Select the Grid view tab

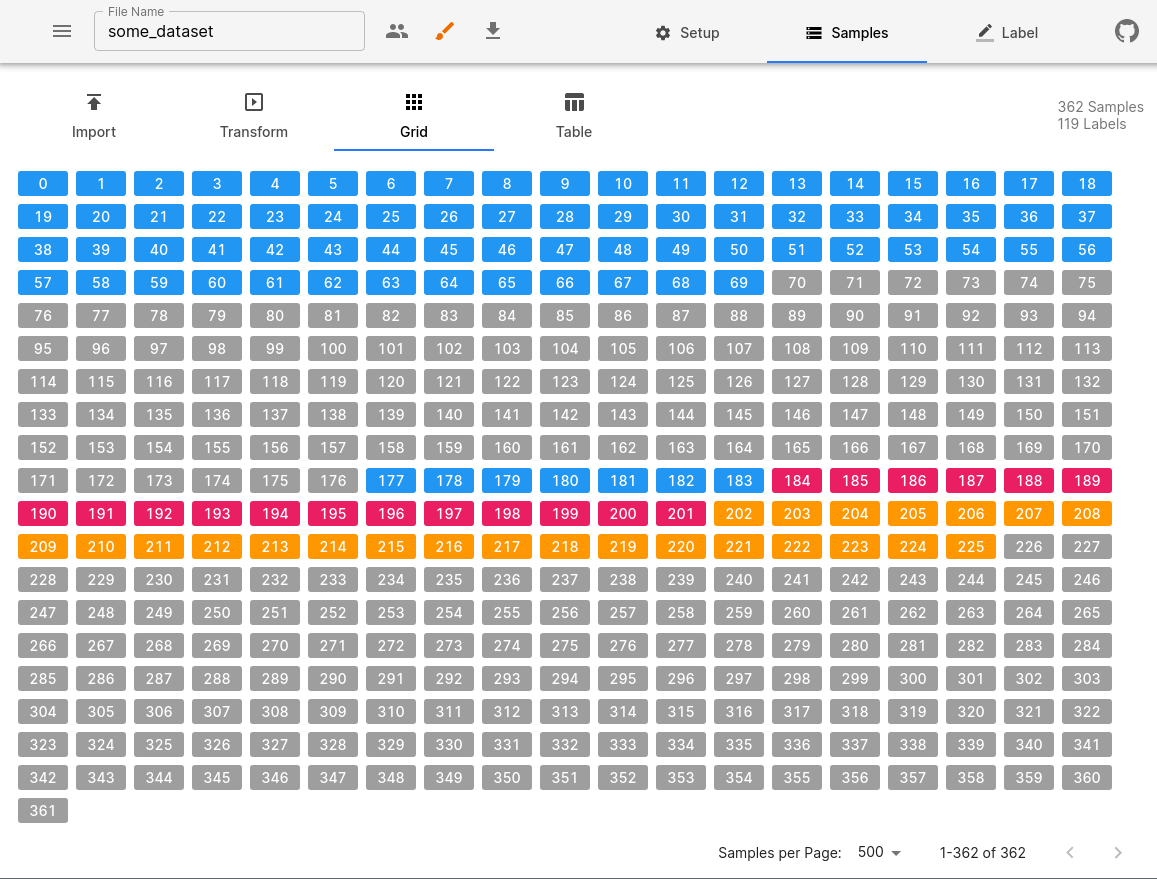point(414,116)
